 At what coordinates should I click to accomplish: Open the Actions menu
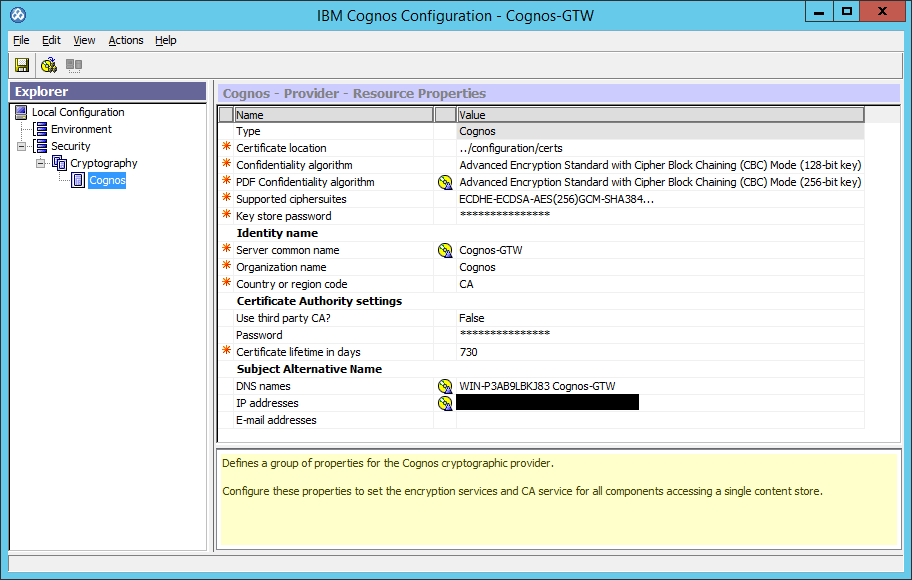[126, 40]
